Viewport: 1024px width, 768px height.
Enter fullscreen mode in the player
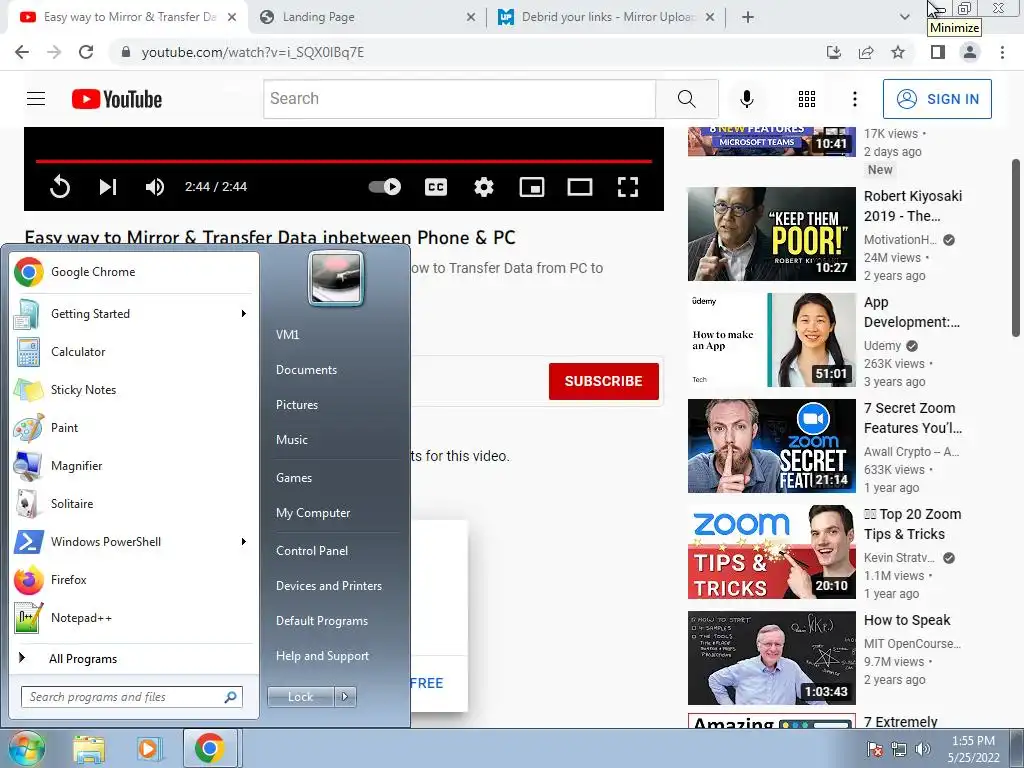click(628, 187)
